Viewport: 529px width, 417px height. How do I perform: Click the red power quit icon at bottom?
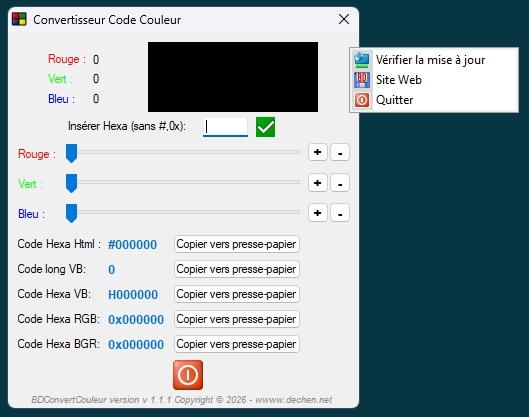tap(188, 375)
